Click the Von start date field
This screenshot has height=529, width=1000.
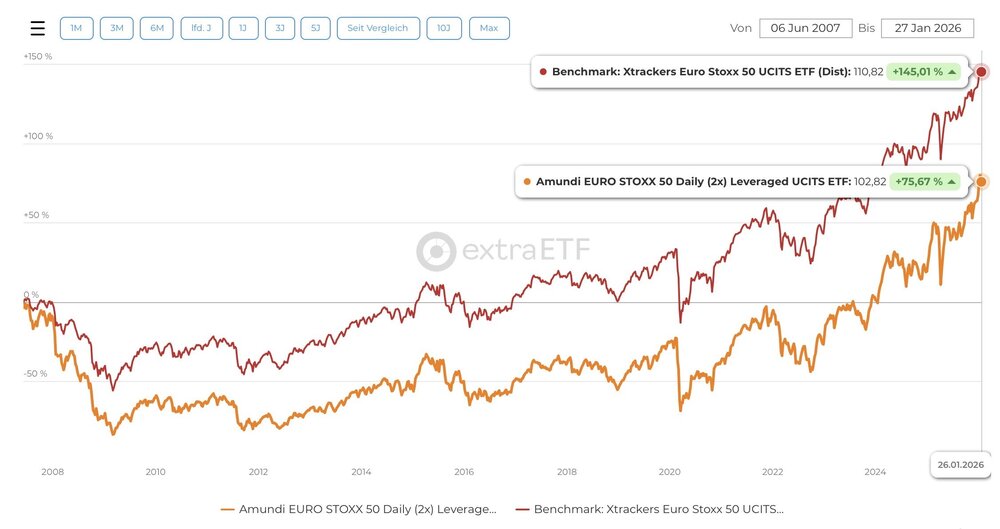pos(805,28)
